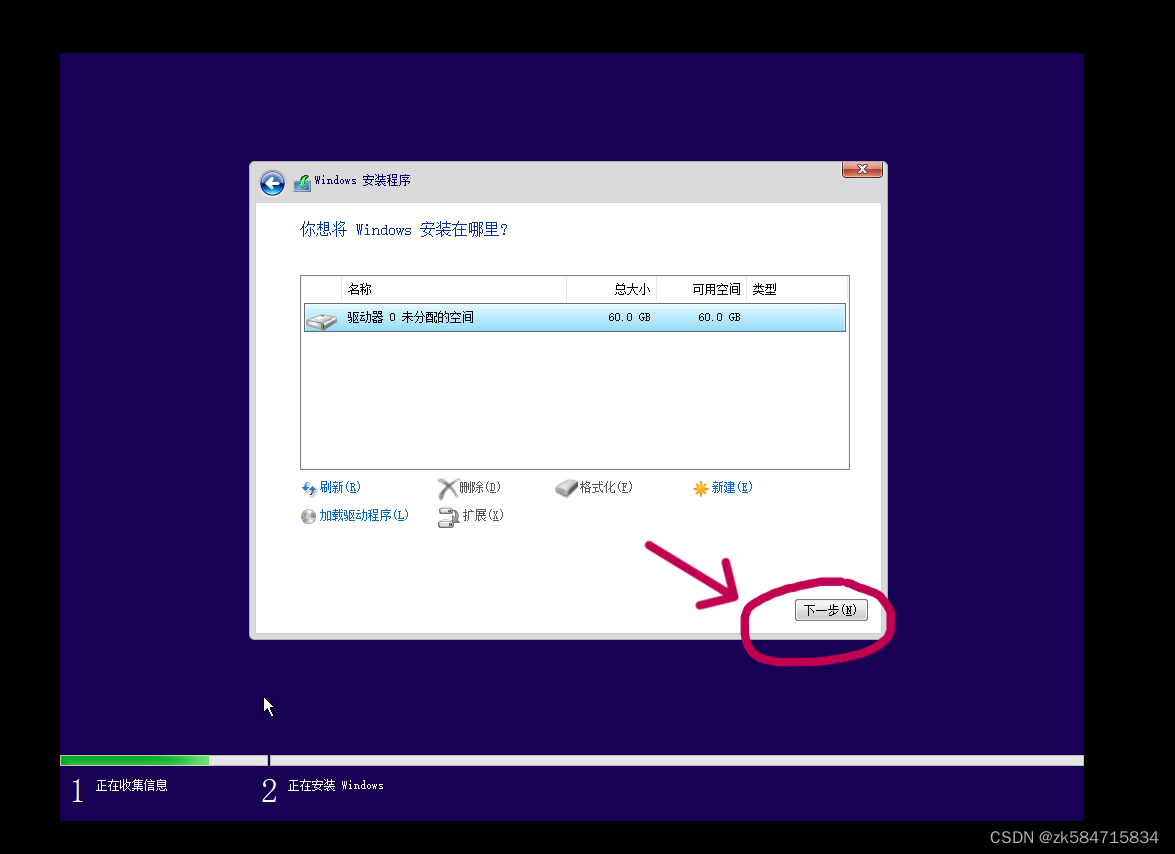Click the 可用空间 column header

click(701, 289)
